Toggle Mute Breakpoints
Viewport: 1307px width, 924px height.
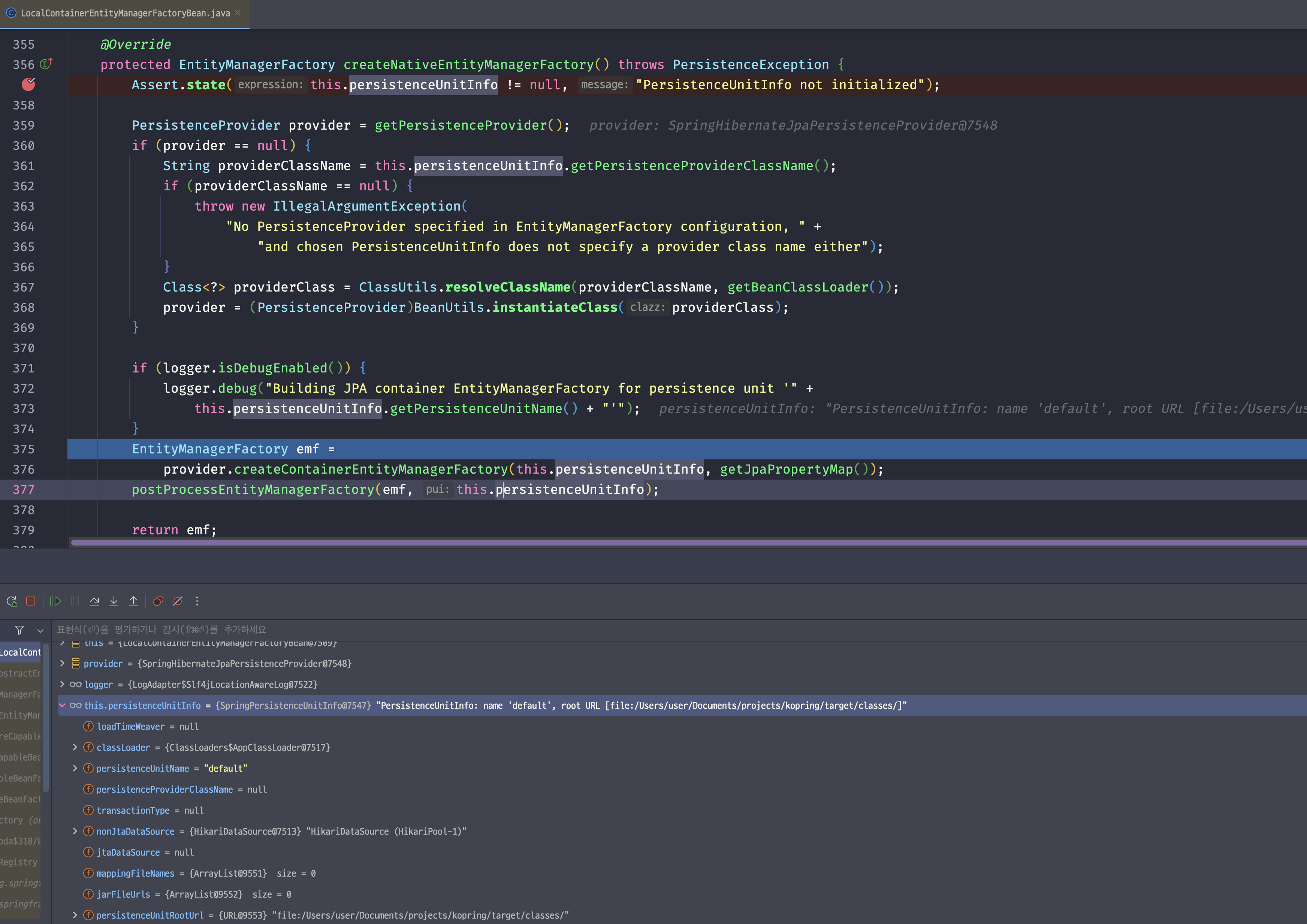[178, 601]
